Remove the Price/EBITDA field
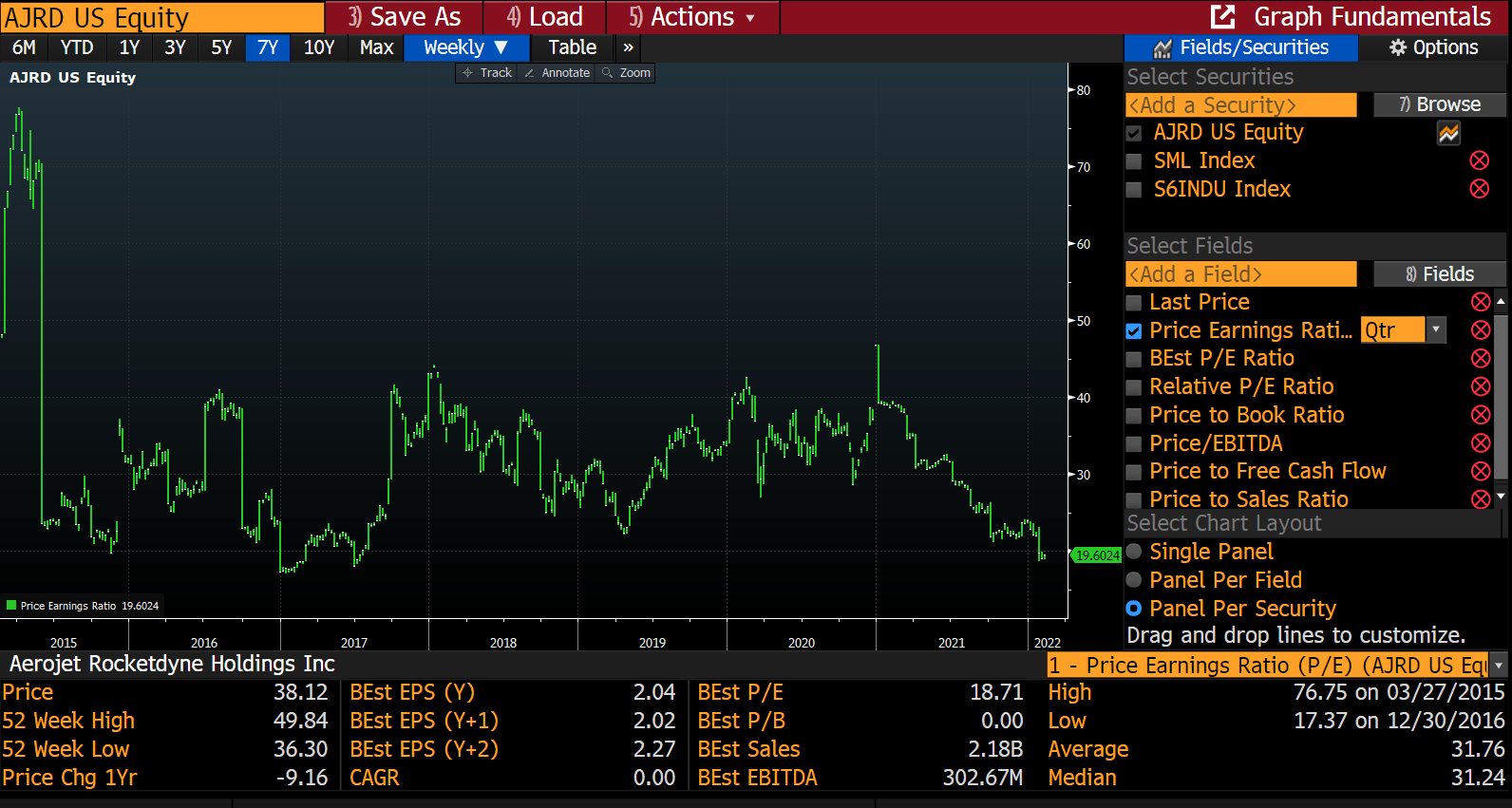Viewport: 1512px width, 808px height. [1481, 443]
